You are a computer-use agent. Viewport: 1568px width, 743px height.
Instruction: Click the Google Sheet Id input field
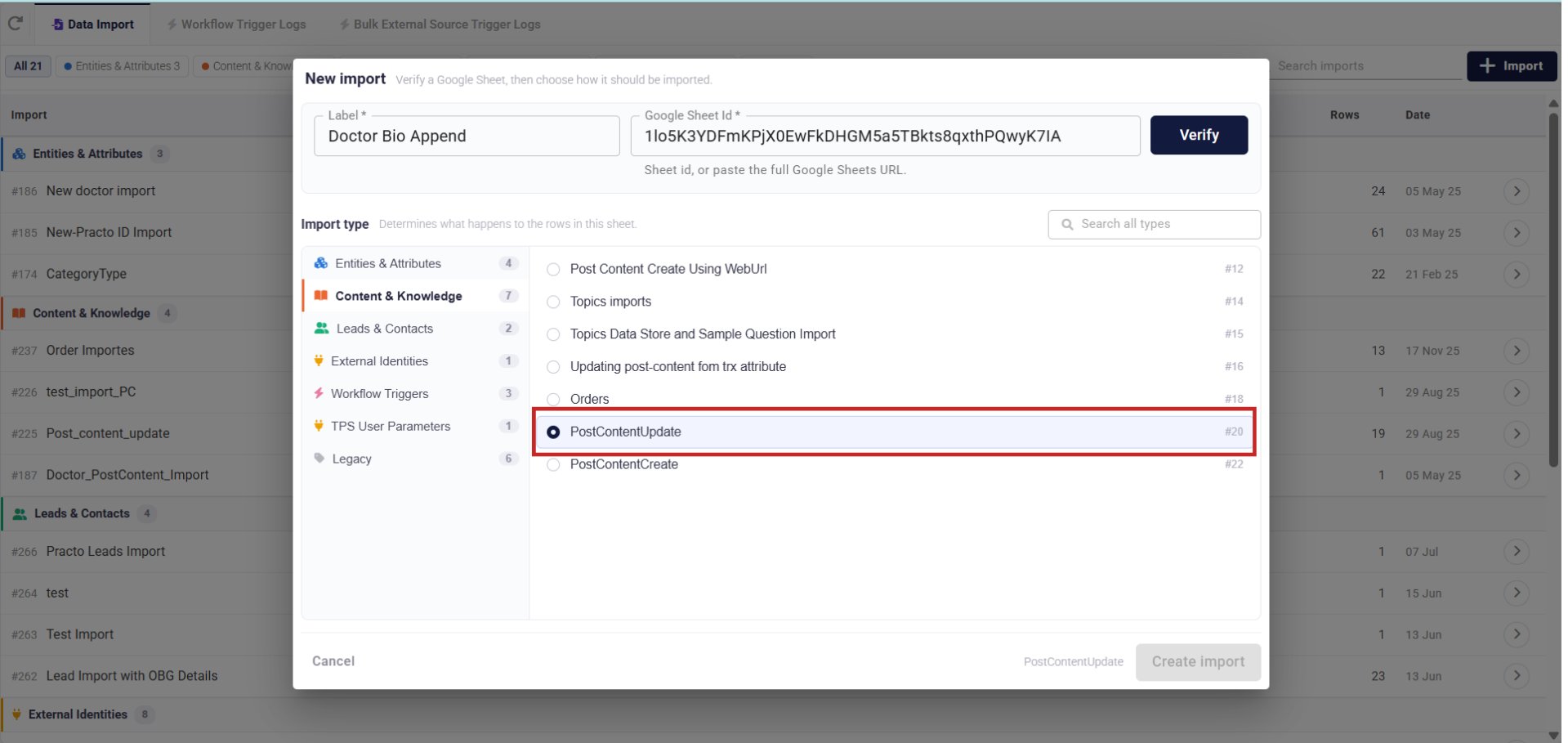coord(885,136)
